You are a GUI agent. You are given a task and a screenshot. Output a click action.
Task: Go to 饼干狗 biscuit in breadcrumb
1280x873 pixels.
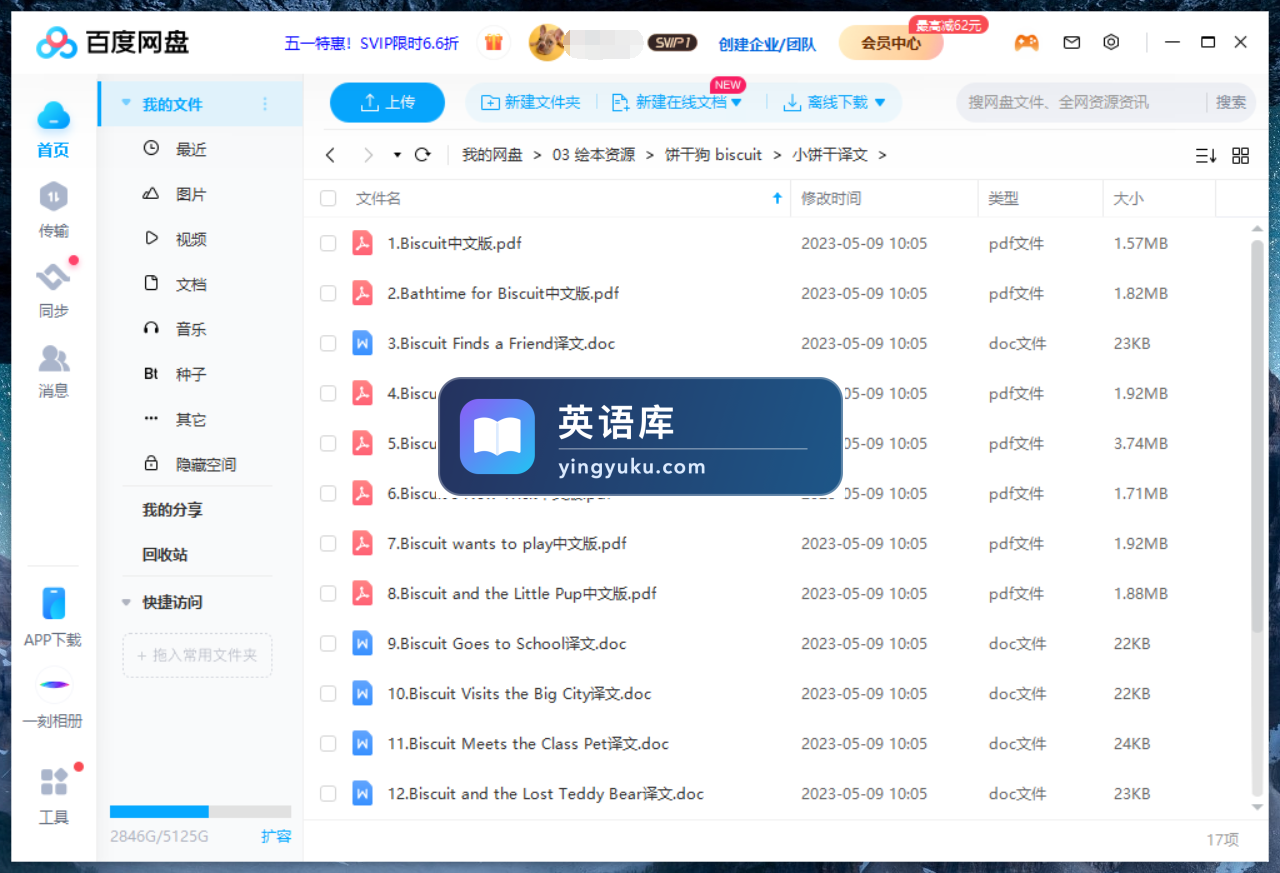(x=714, y=155)
